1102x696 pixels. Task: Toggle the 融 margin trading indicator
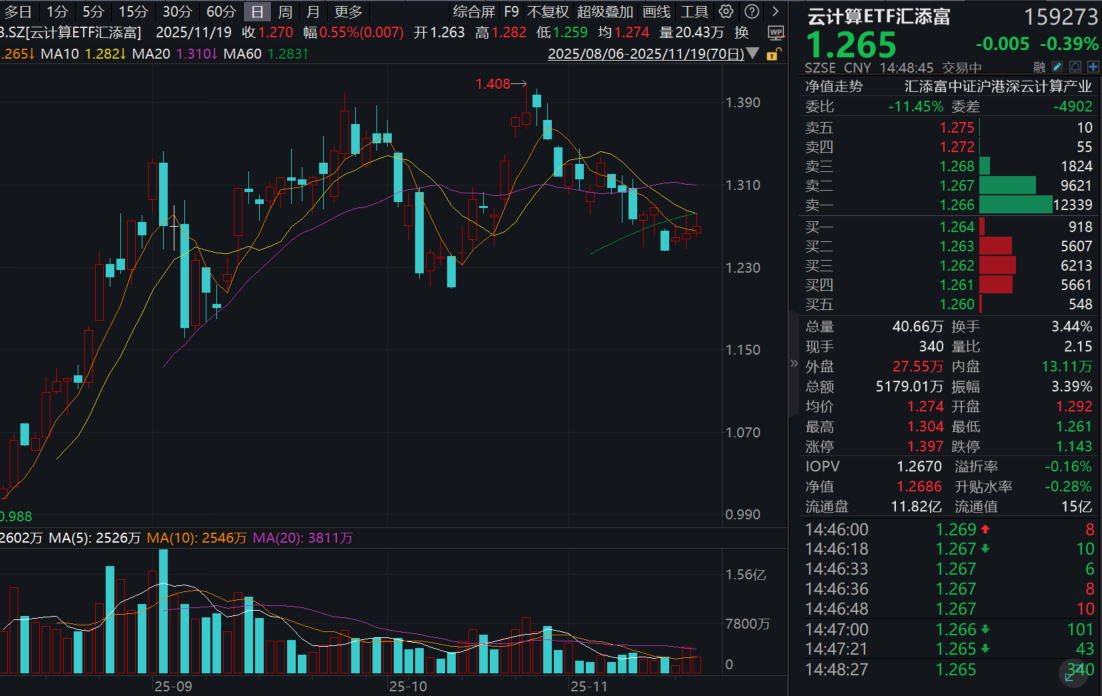pyautogui.click(x=1039, y=68)
